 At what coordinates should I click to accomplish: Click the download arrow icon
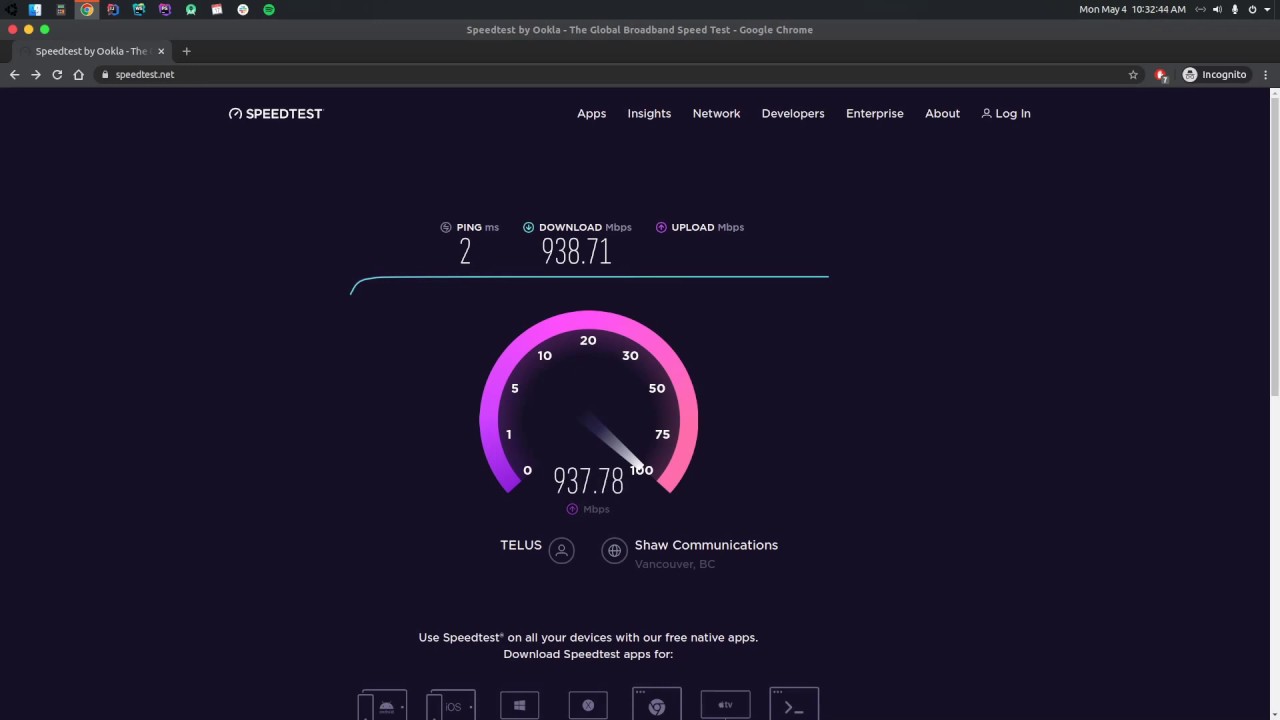528,227
